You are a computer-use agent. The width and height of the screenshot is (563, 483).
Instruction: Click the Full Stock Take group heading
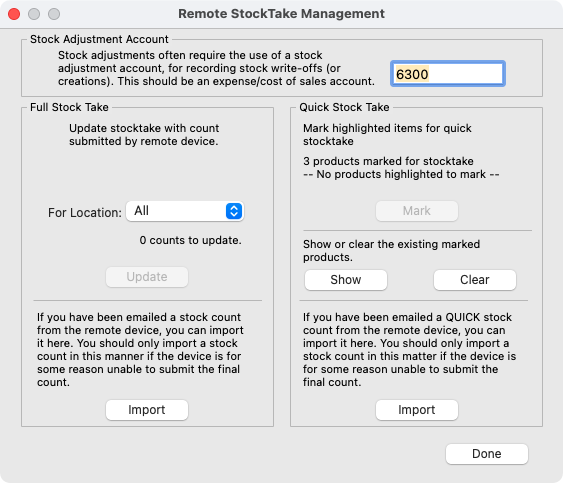coord(69,107)
